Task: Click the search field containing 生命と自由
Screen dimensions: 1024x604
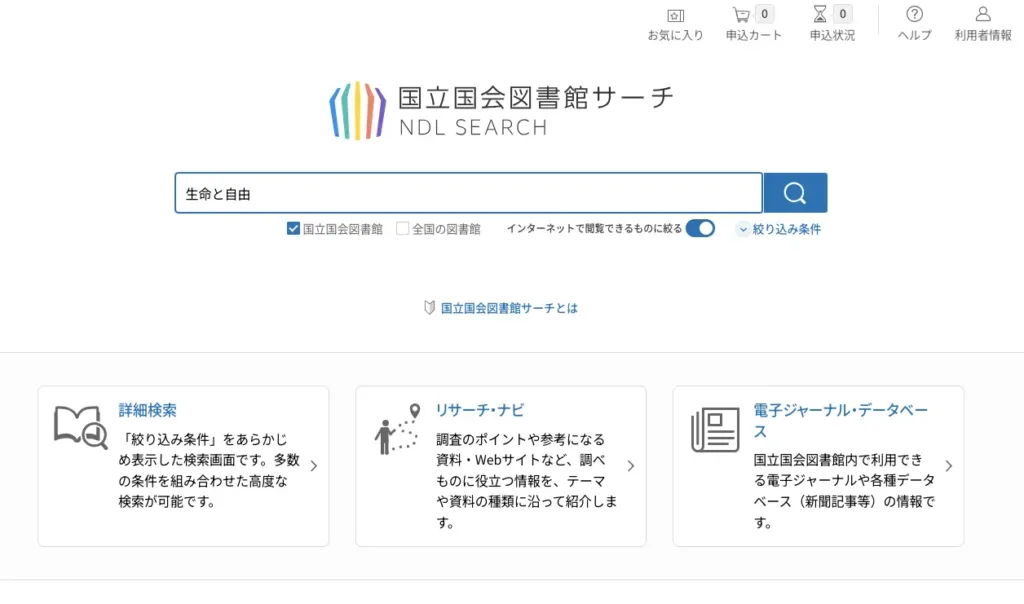Action: click(x=468, y=194)
